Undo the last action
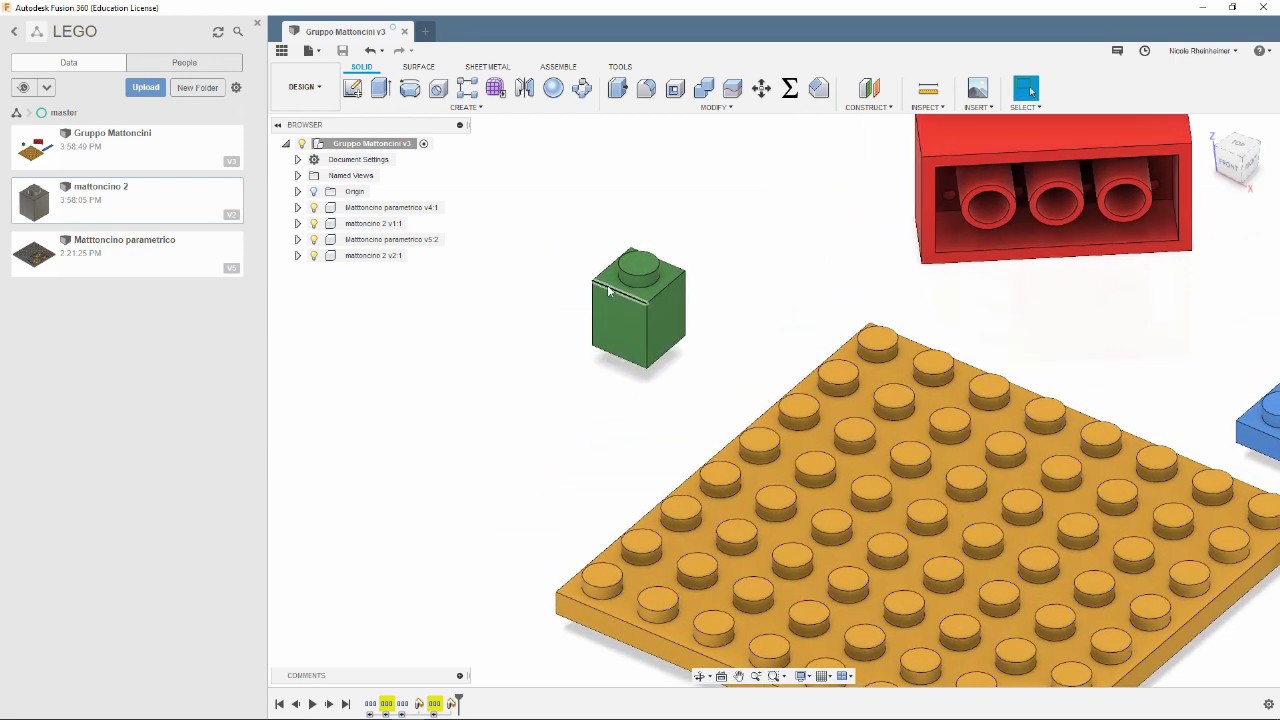 [370, 50]
